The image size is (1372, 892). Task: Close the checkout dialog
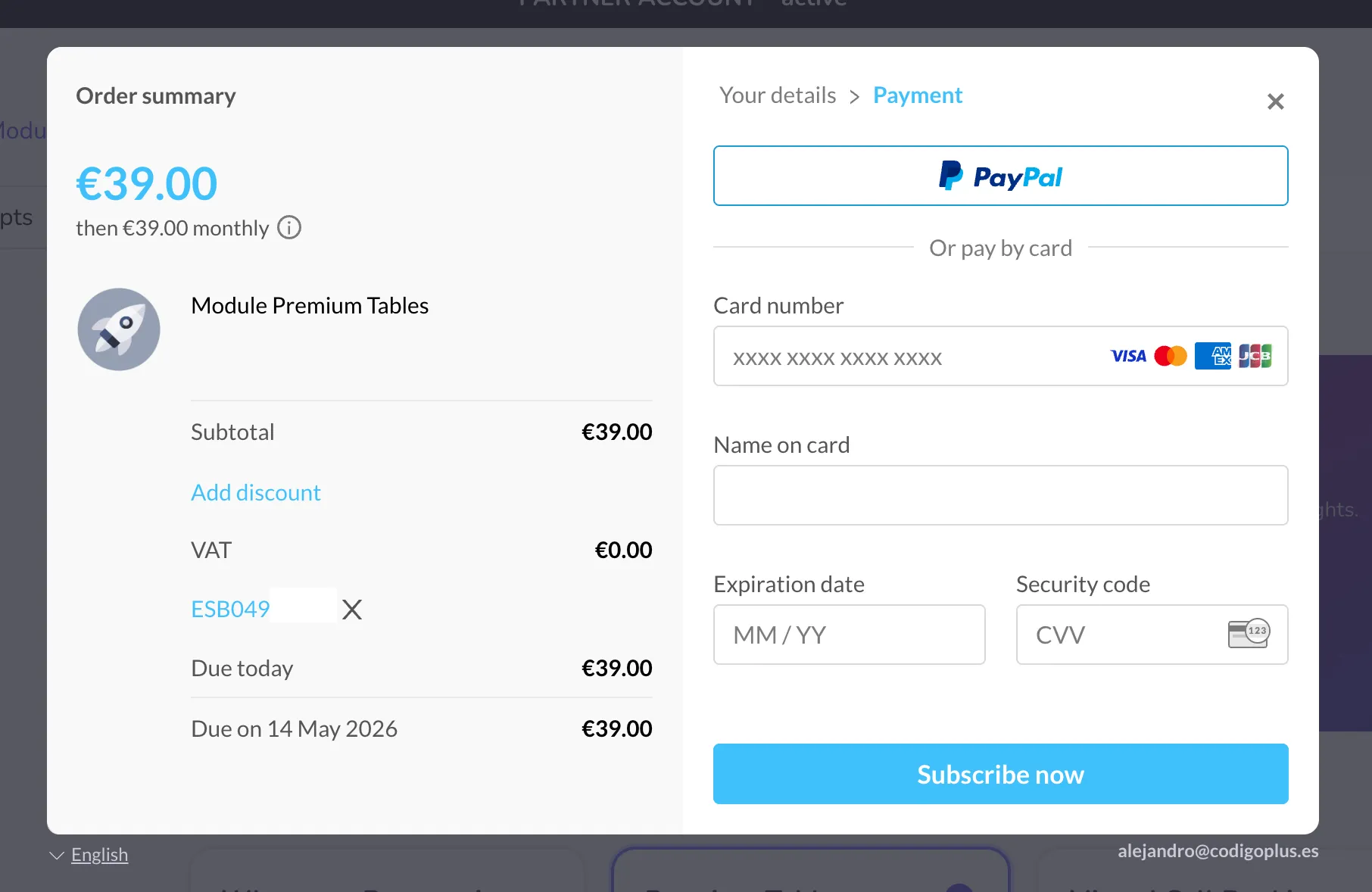1276,101
